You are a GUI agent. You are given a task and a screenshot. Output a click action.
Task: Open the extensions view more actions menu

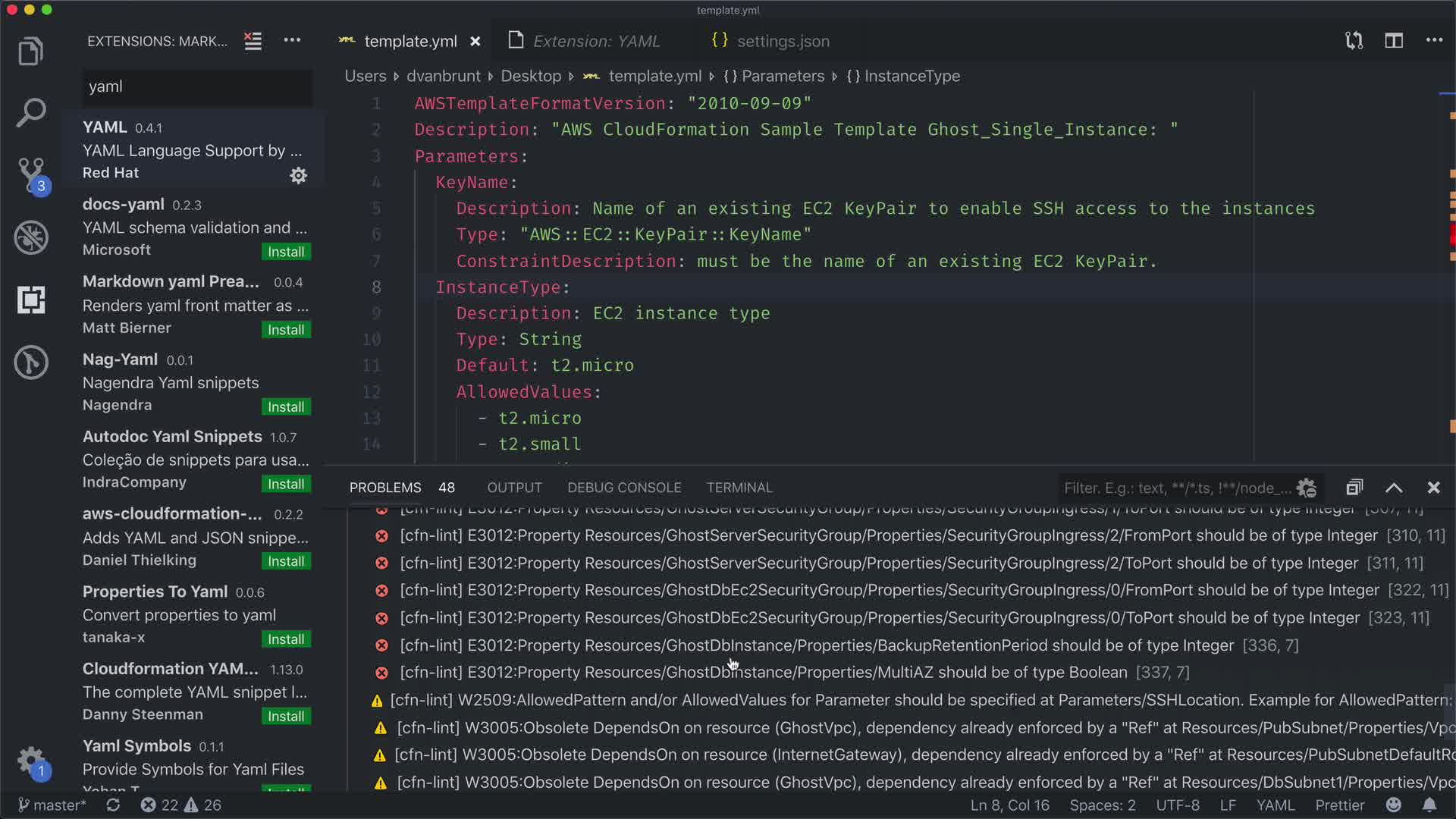(x=292, y=41)
